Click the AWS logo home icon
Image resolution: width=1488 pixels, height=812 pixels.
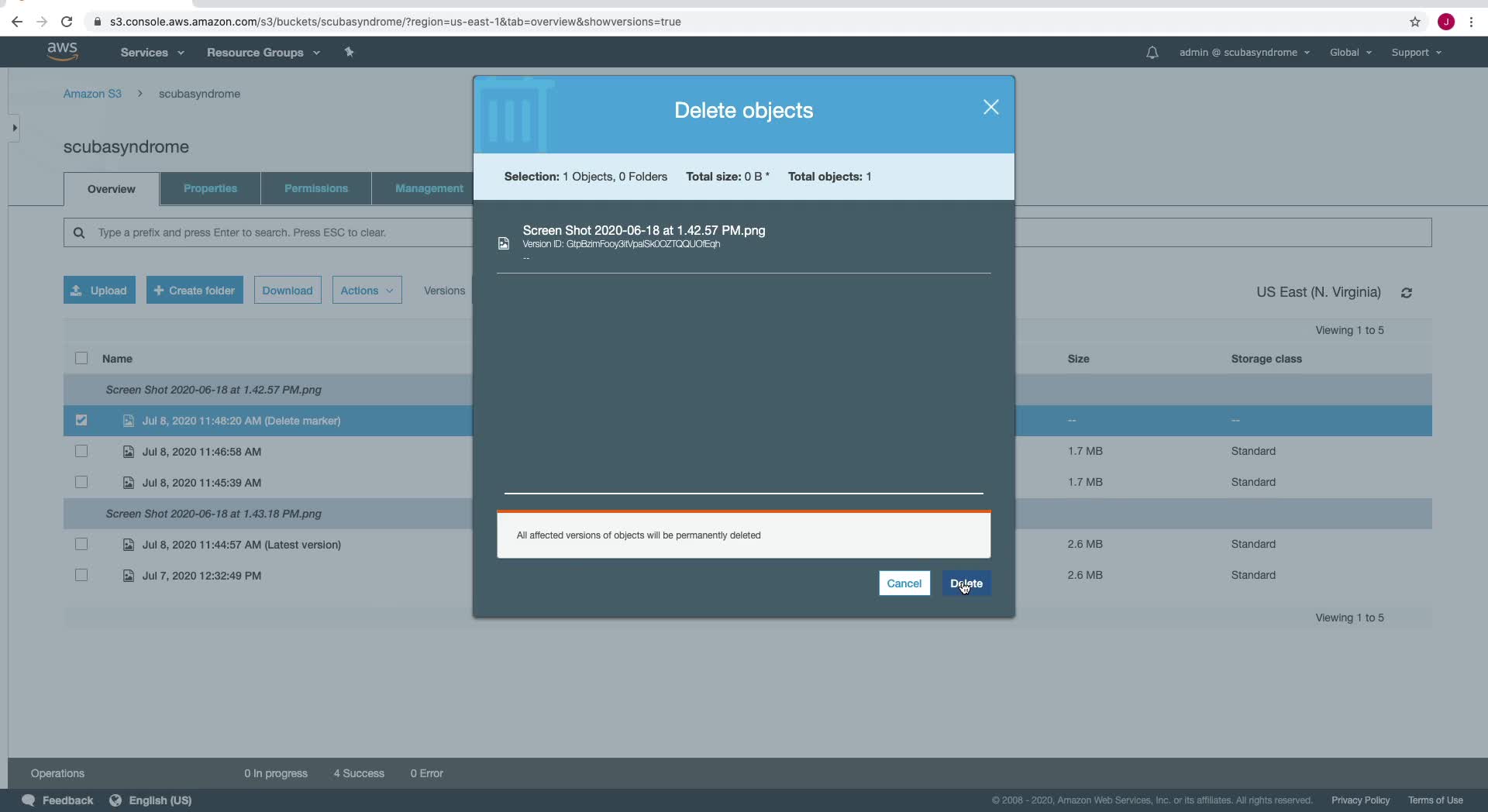pos(62,51)
